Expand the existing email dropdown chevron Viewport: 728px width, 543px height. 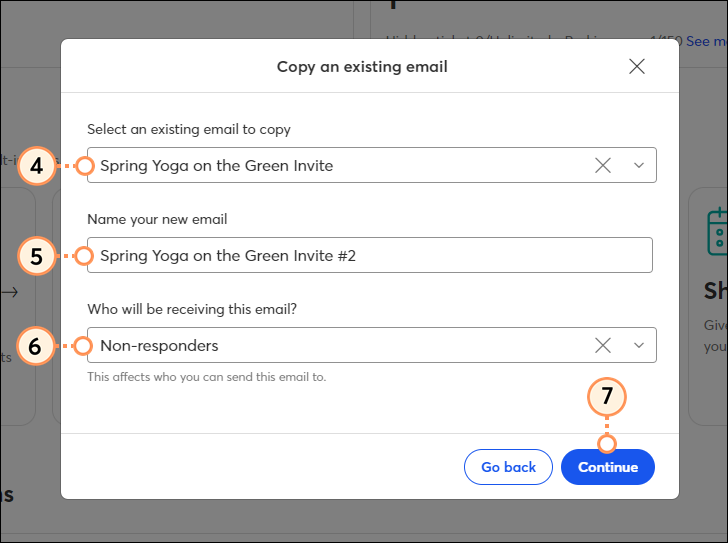(x=639, y=165)
